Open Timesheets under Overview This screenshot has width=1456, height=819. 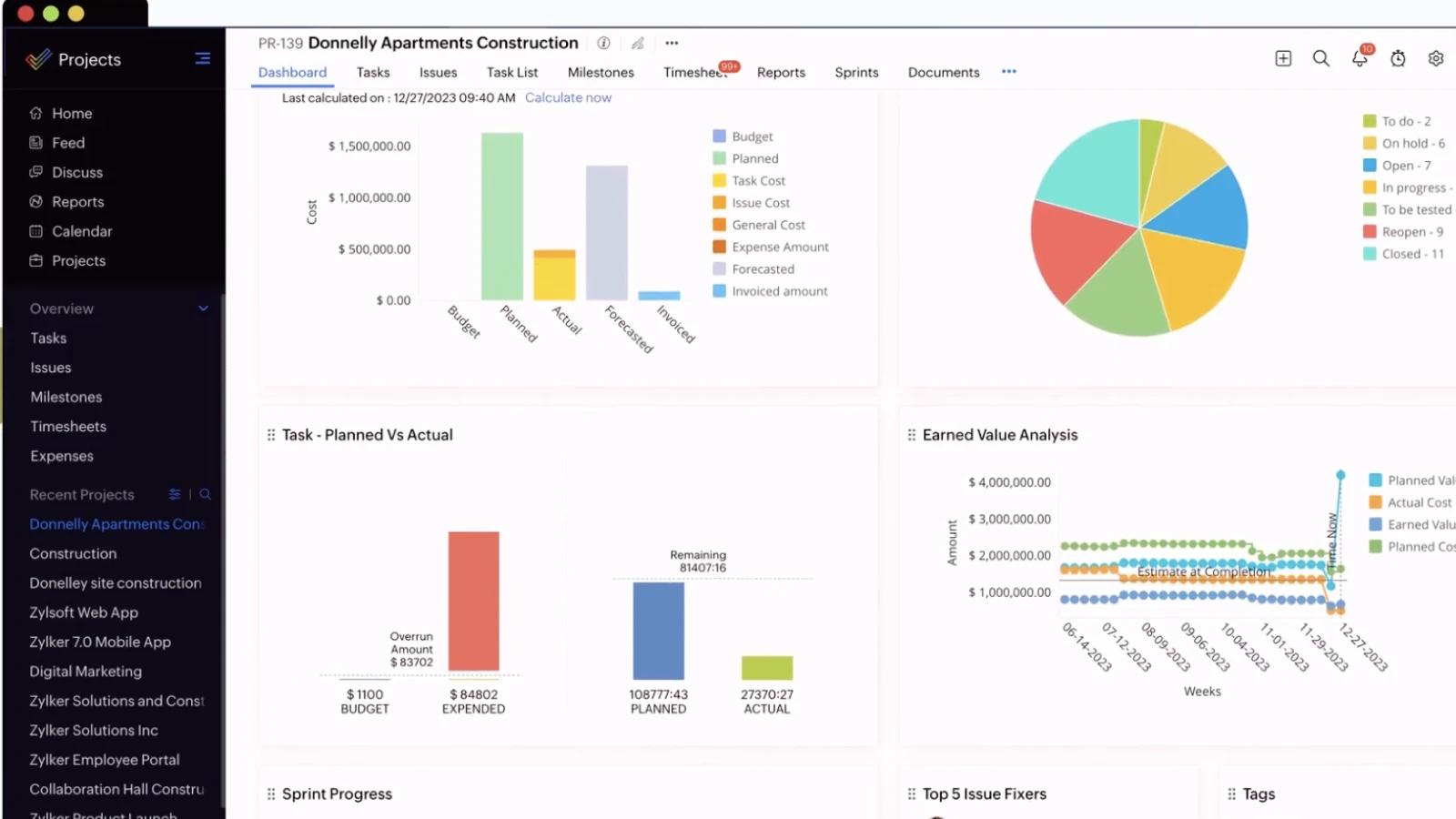pyautogui.click(x=68, y=426)
